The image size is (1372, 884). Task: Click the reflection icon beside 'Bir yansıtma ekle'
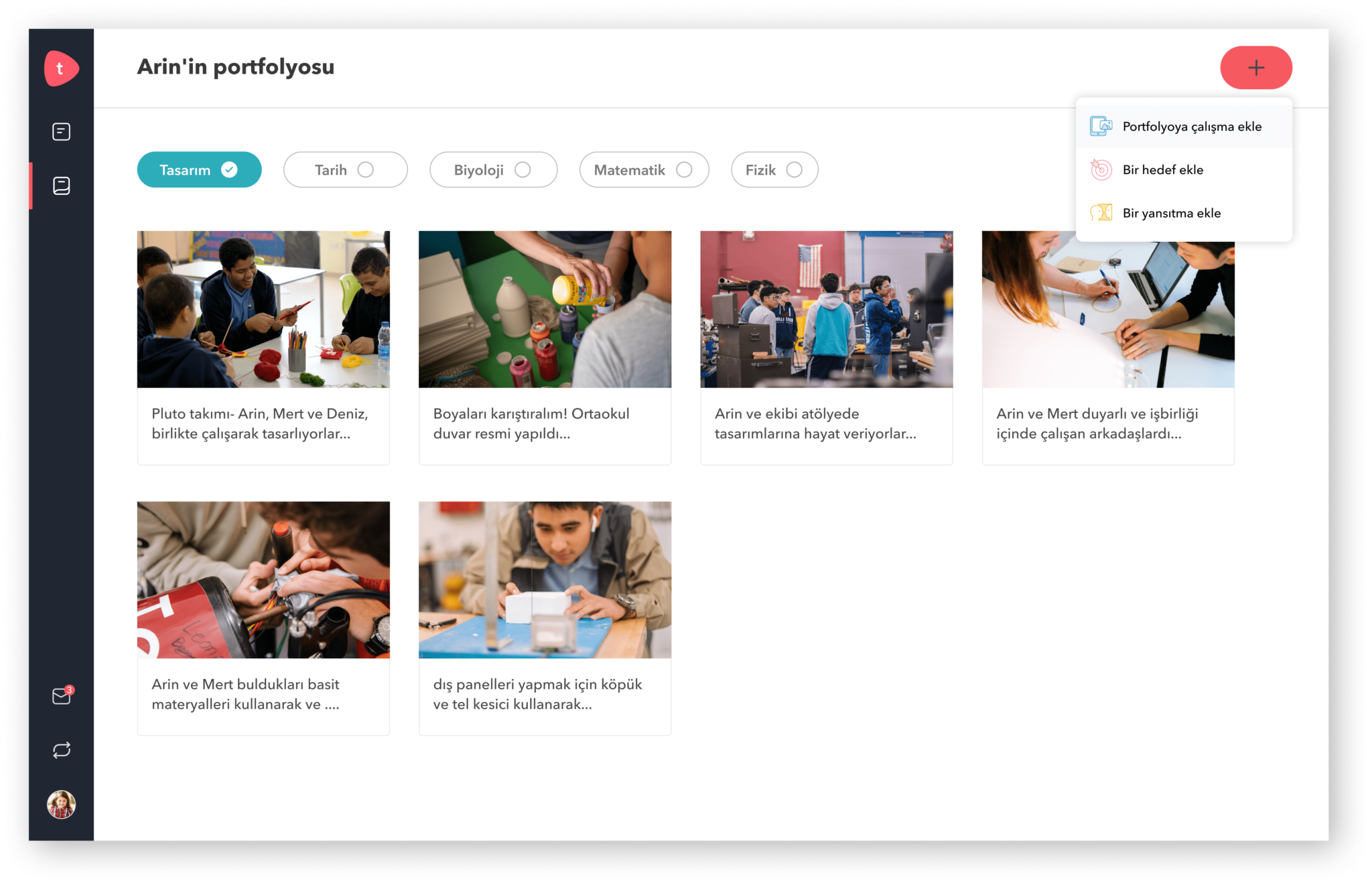pos(1101,213)
